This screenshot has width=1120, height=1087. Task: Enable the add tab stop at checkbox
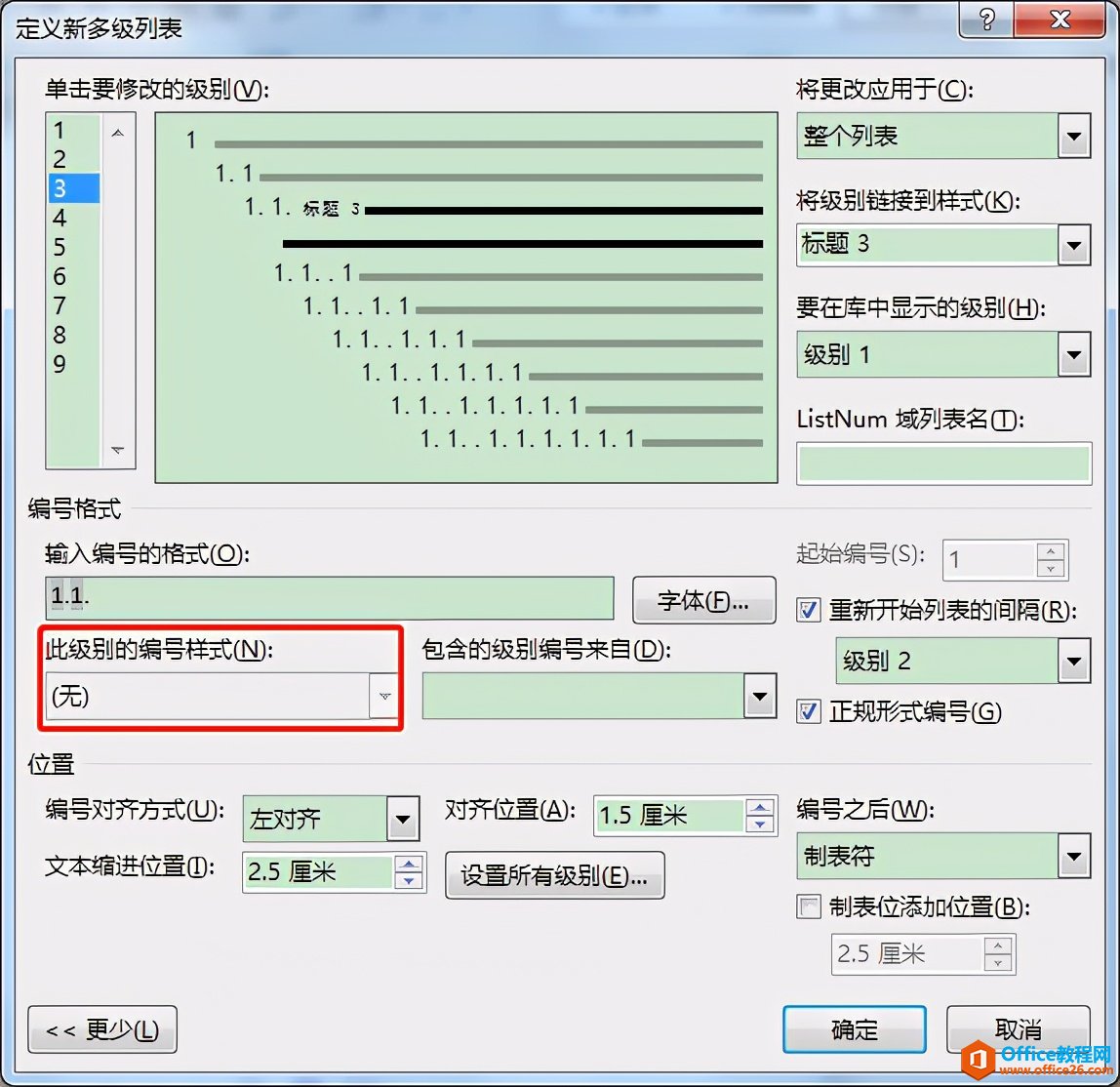(x=809, y=906)
